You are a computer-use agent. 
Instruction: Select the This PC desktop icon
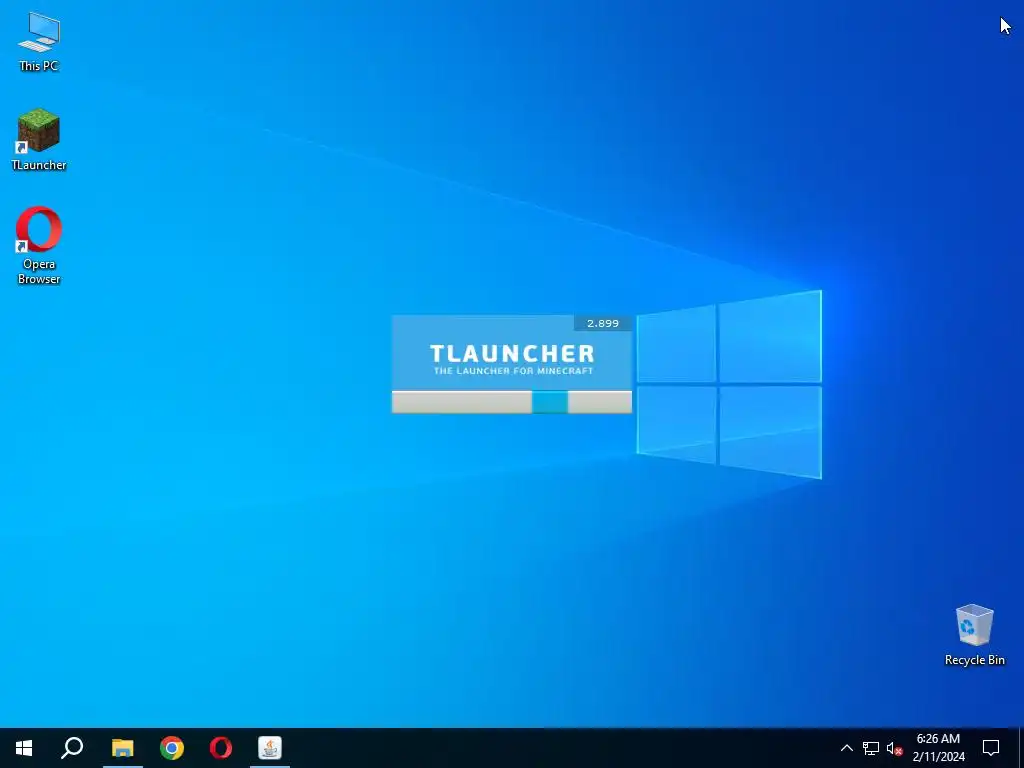point(39,42)
